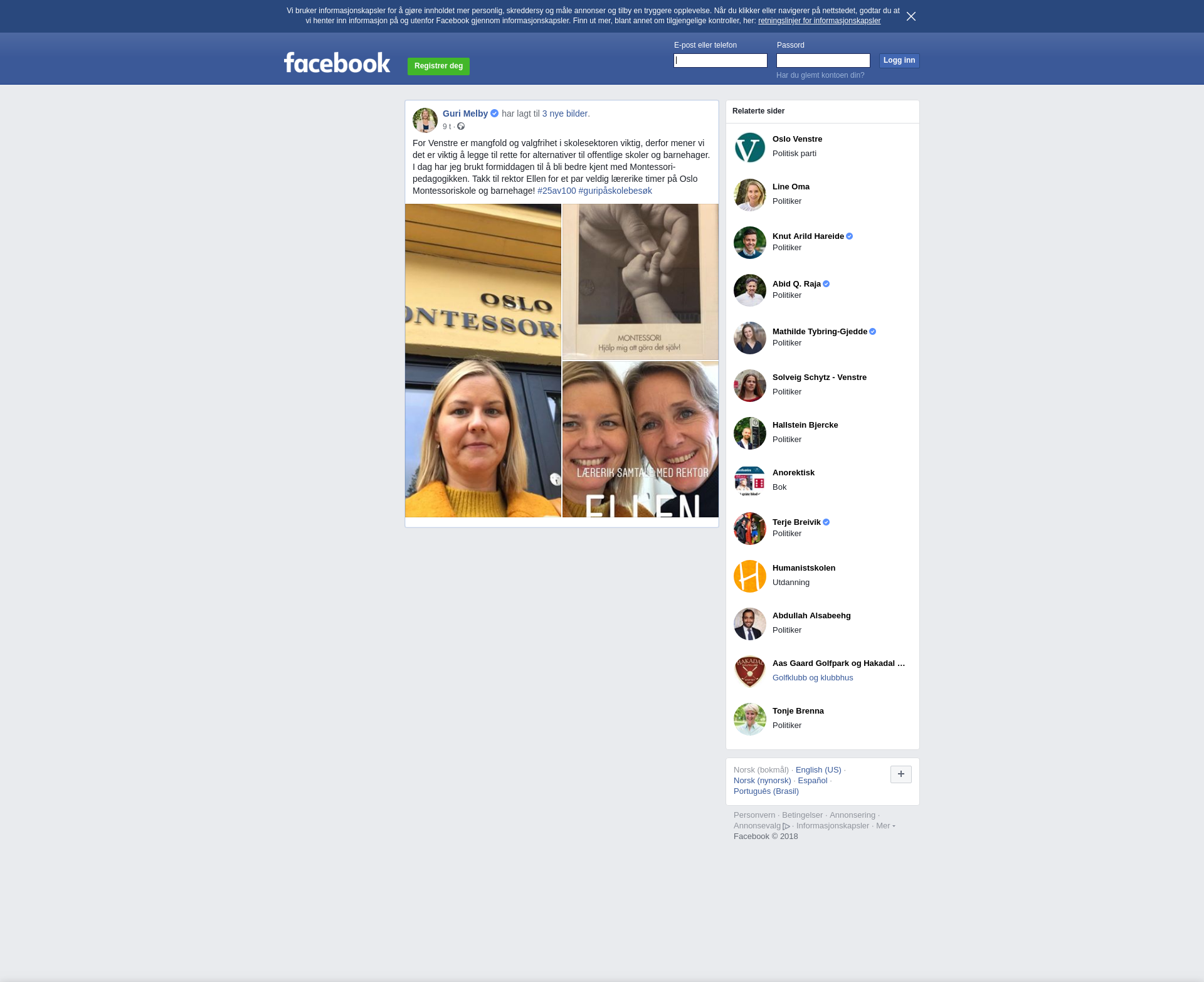
Task: Open Tonje Brenna's avatar
Action: click(x=750, y=719)
